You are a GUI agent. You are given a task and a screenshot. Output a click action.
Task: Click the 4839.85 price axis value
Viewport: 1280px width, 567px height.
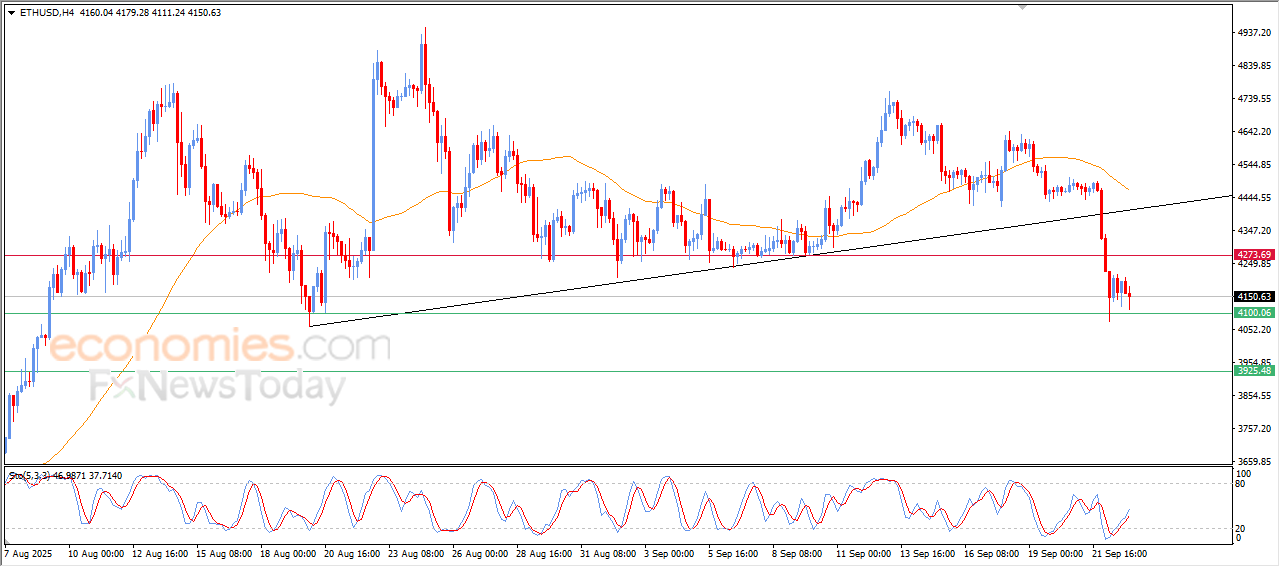(x=1254, y=66)
